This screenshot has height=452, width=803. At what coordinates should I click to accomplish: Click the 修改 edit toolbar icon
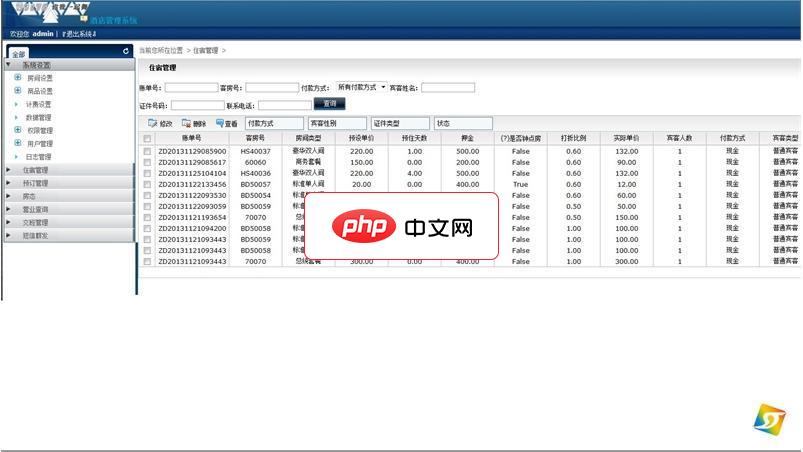[153, 124]
